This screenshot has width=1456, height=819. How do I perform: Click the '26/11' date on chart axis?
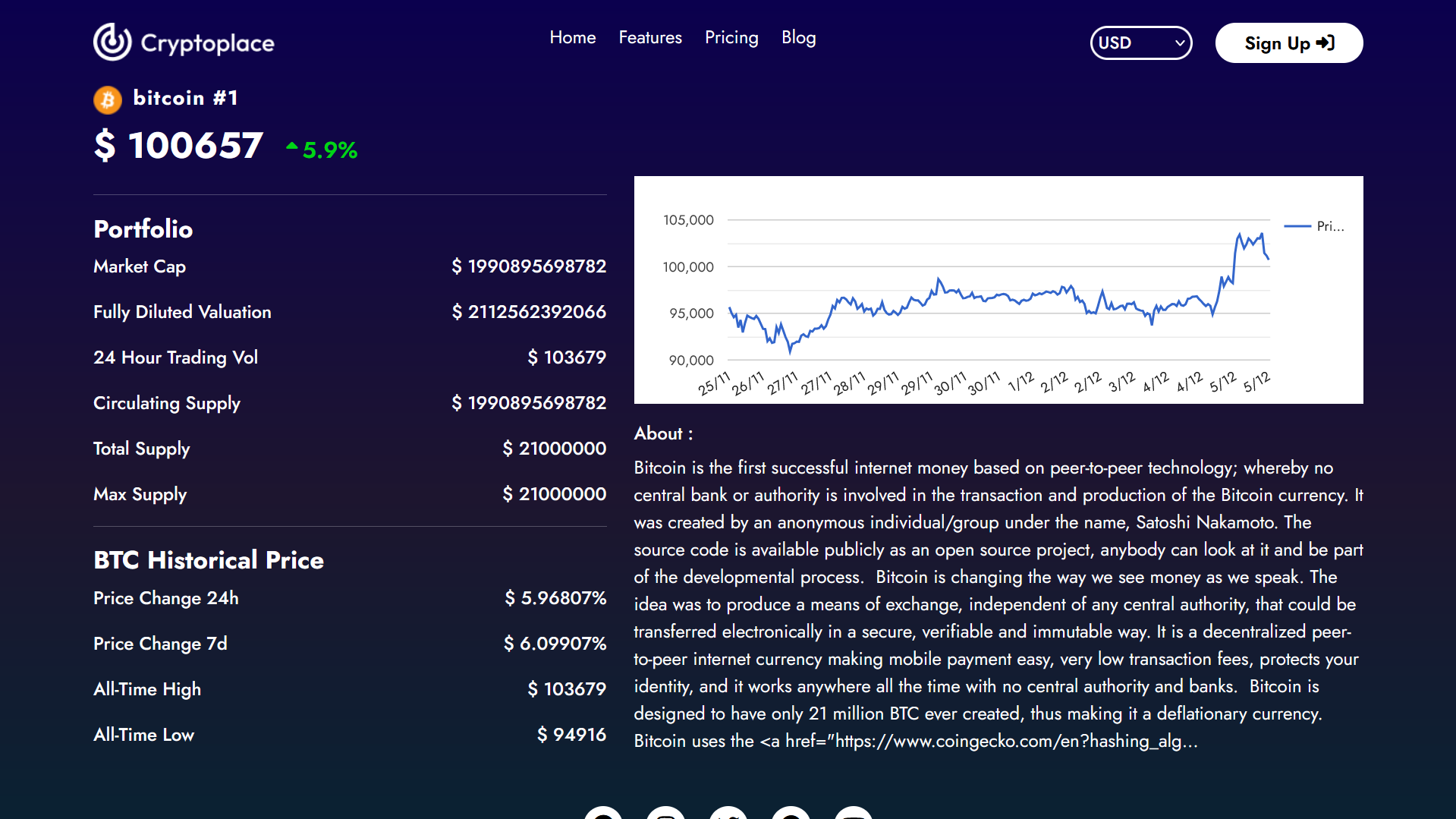coord(748,383)
